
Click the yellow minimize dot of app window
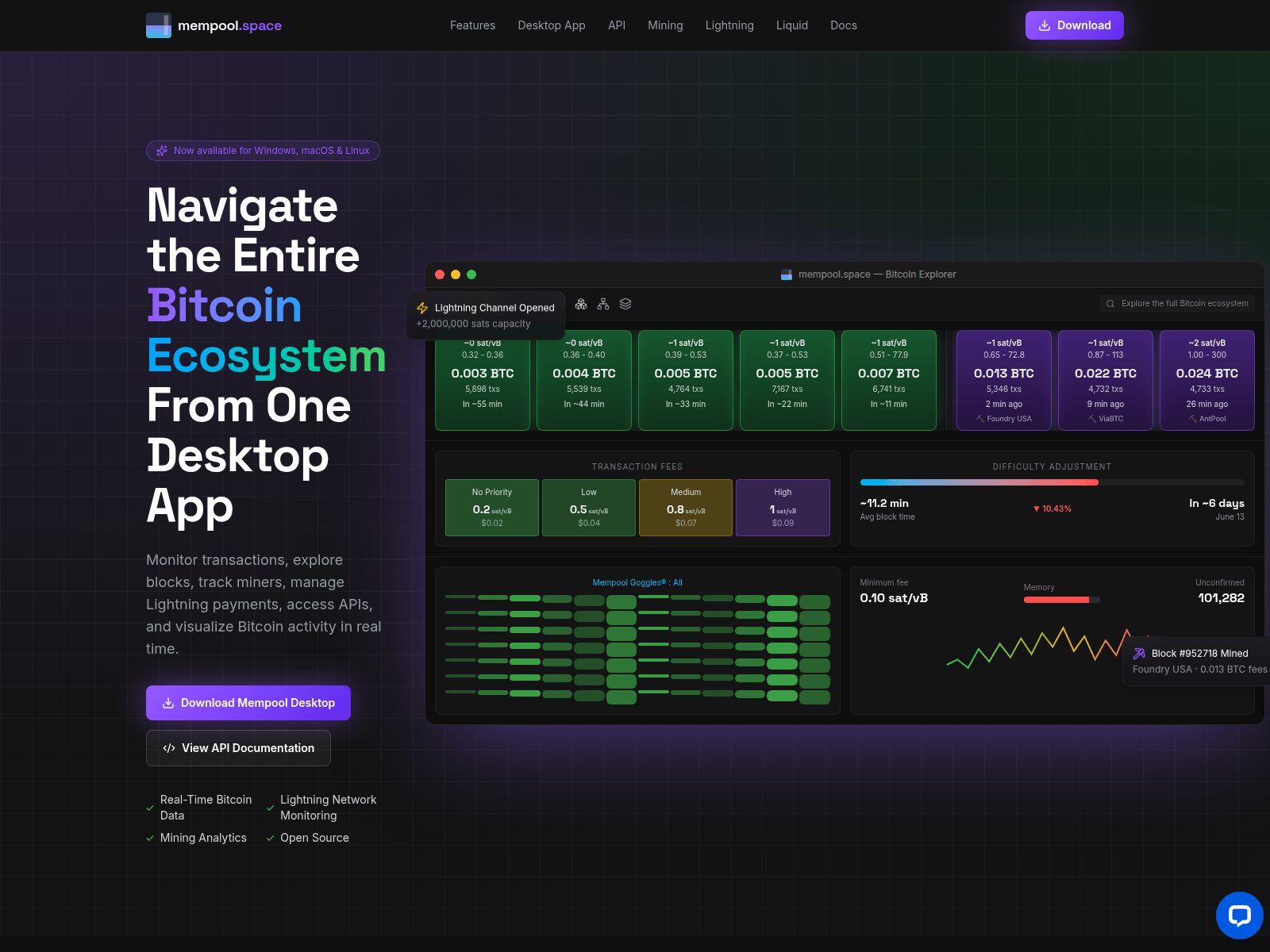456,274
